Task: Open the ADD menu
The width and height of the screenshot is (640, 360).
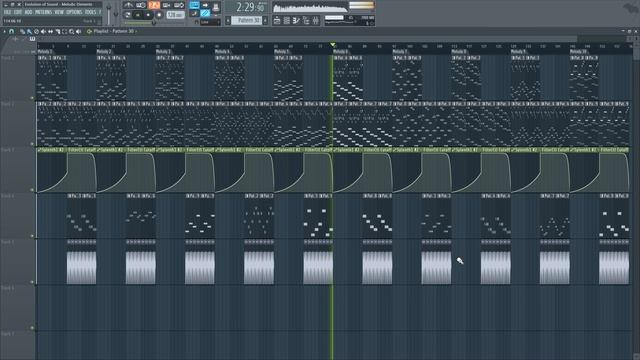Action: (28, 12)
